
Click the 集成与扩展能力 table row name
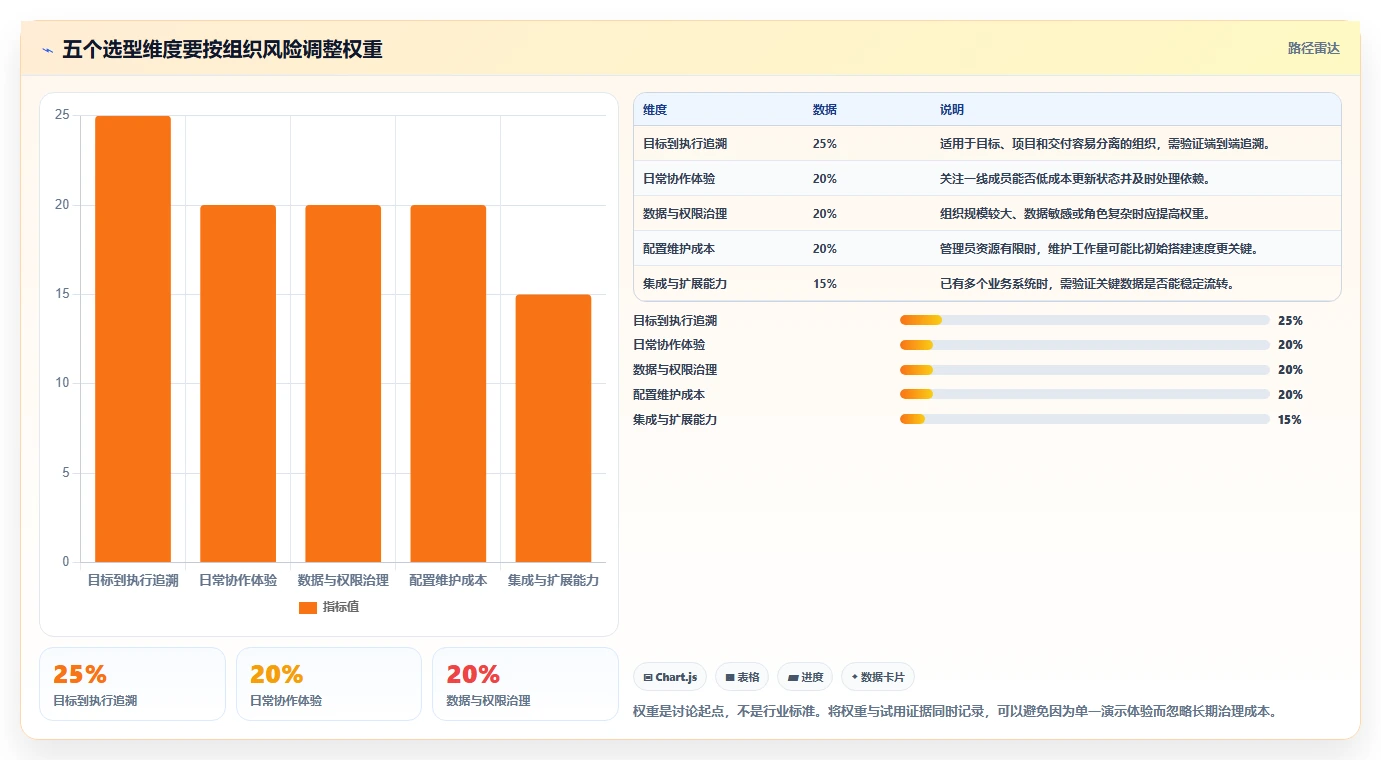pos(685,284)
